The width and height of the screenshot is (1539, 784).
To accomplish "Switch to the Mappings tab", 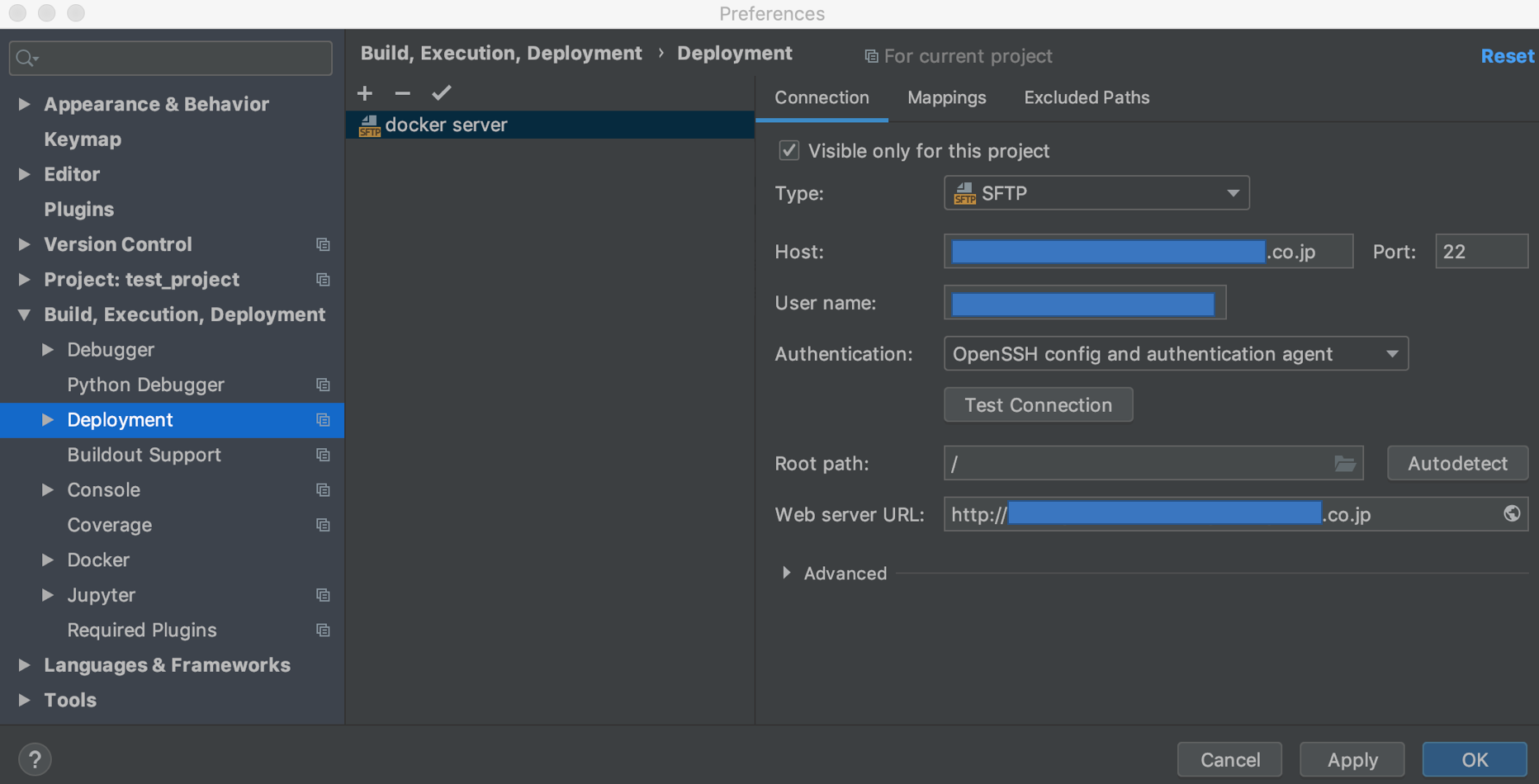I will click(946, 97).
